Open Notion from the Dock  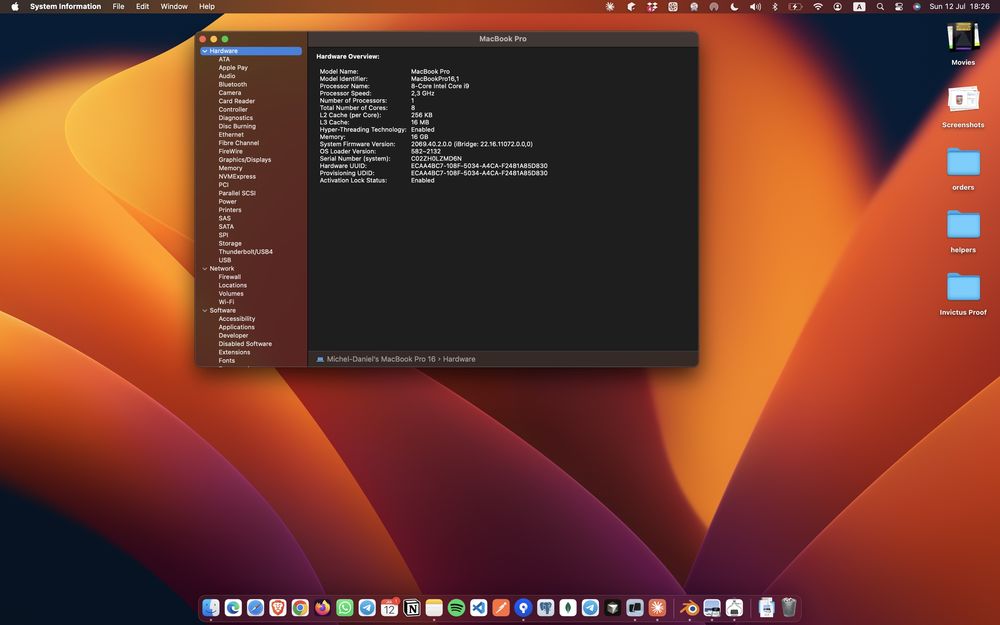[412, 608]
